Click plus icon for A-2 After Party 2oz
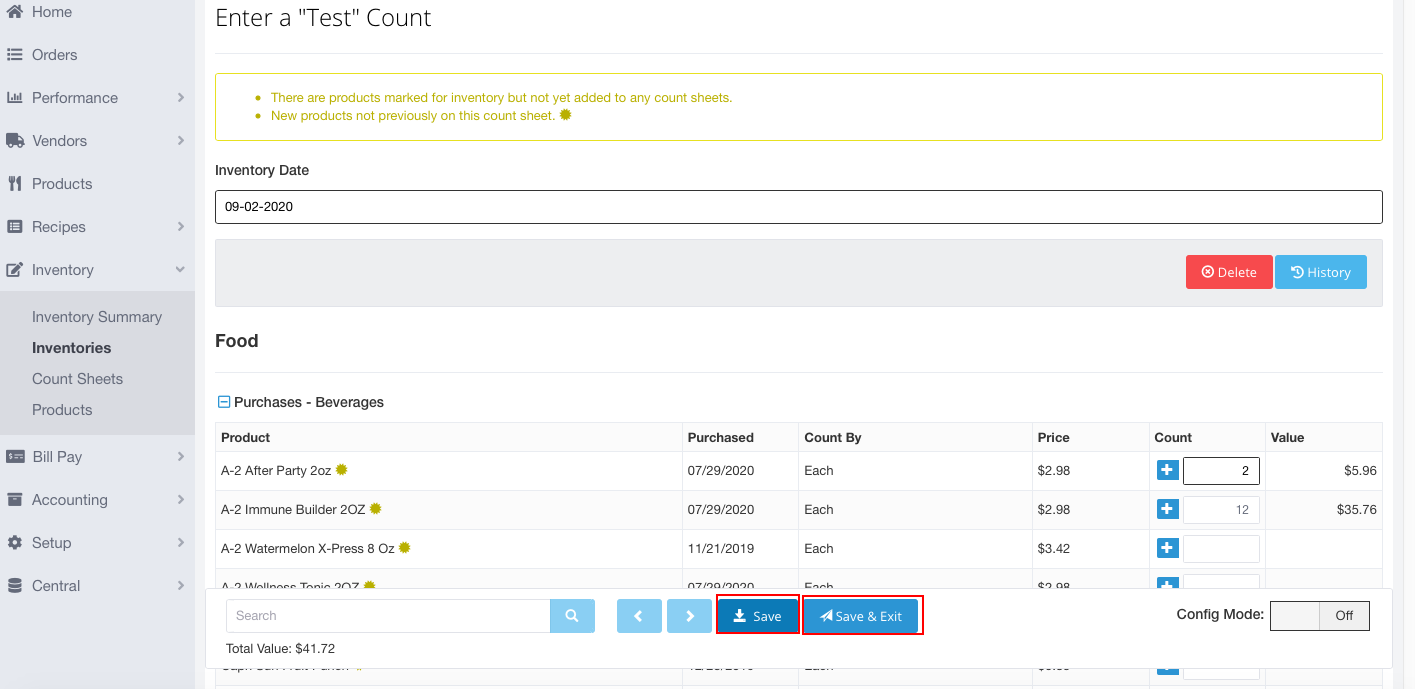 (x=1167, y=470)
